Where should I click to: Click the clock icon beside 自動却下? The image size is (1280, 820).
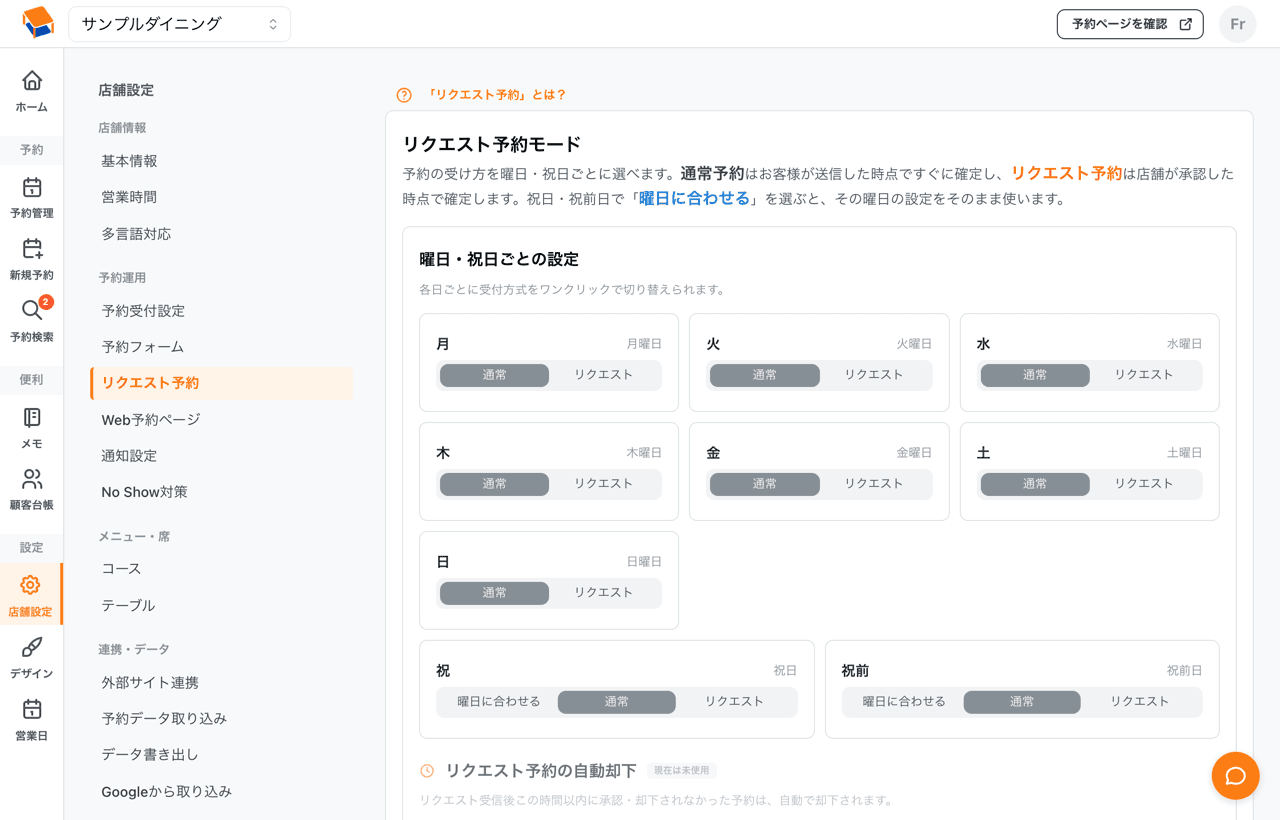click(x=427, y=771)
